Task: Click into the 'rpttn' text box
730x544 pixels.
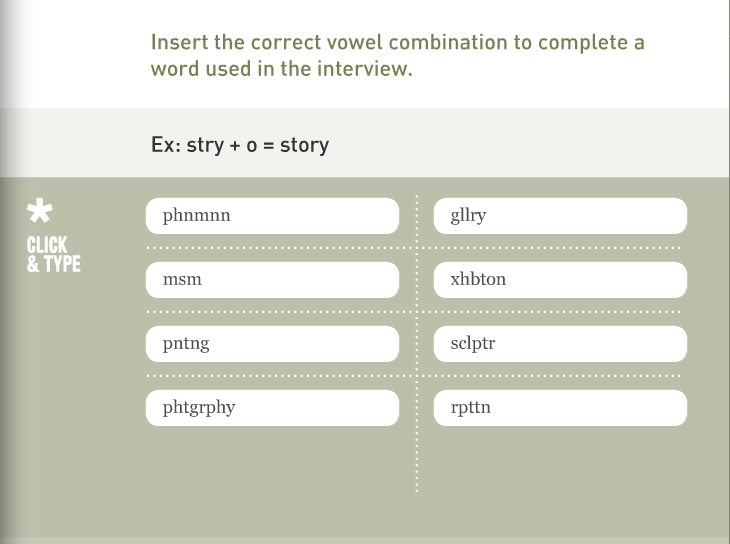Action: pyautogui.click(x=561, y=408)
